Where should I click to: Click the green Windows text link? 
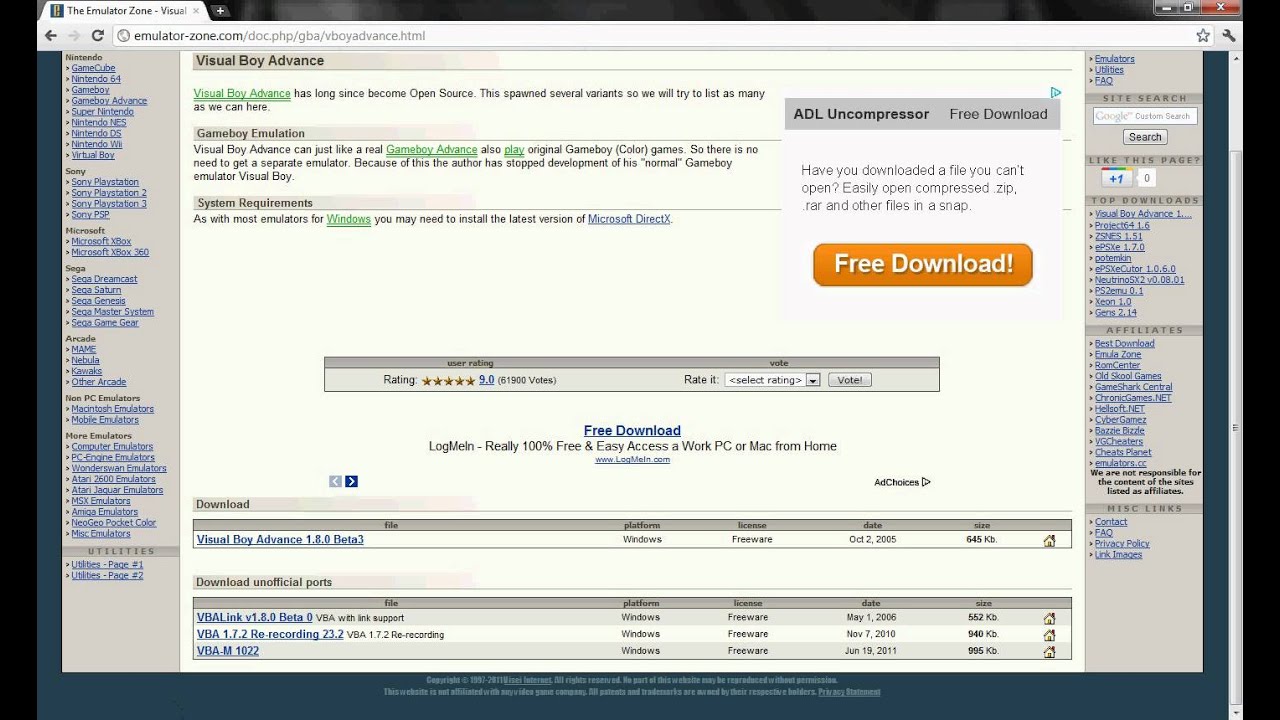348,219
